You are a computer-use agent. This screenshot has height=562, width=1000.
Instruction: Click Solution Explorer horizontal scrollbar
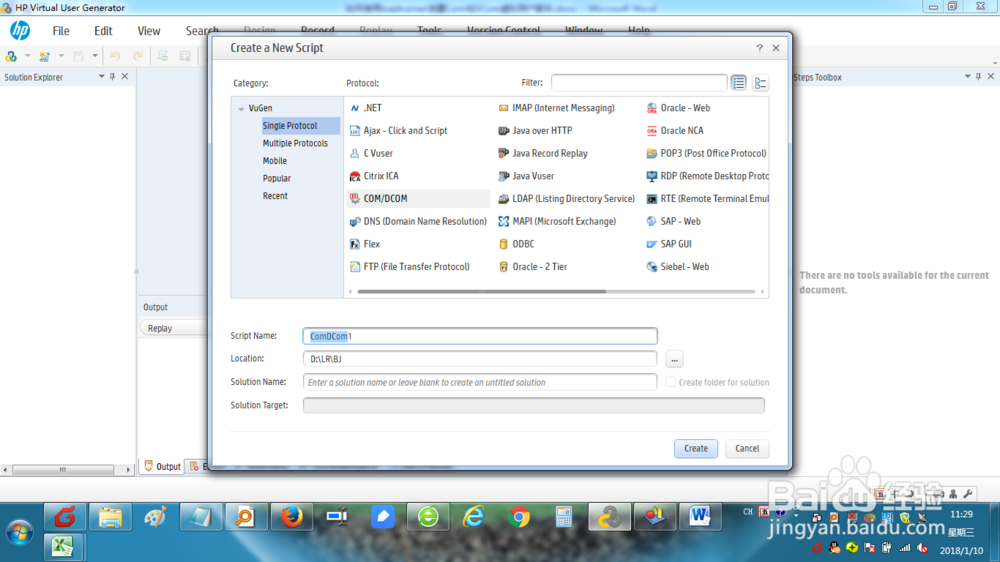click(62, 470)
